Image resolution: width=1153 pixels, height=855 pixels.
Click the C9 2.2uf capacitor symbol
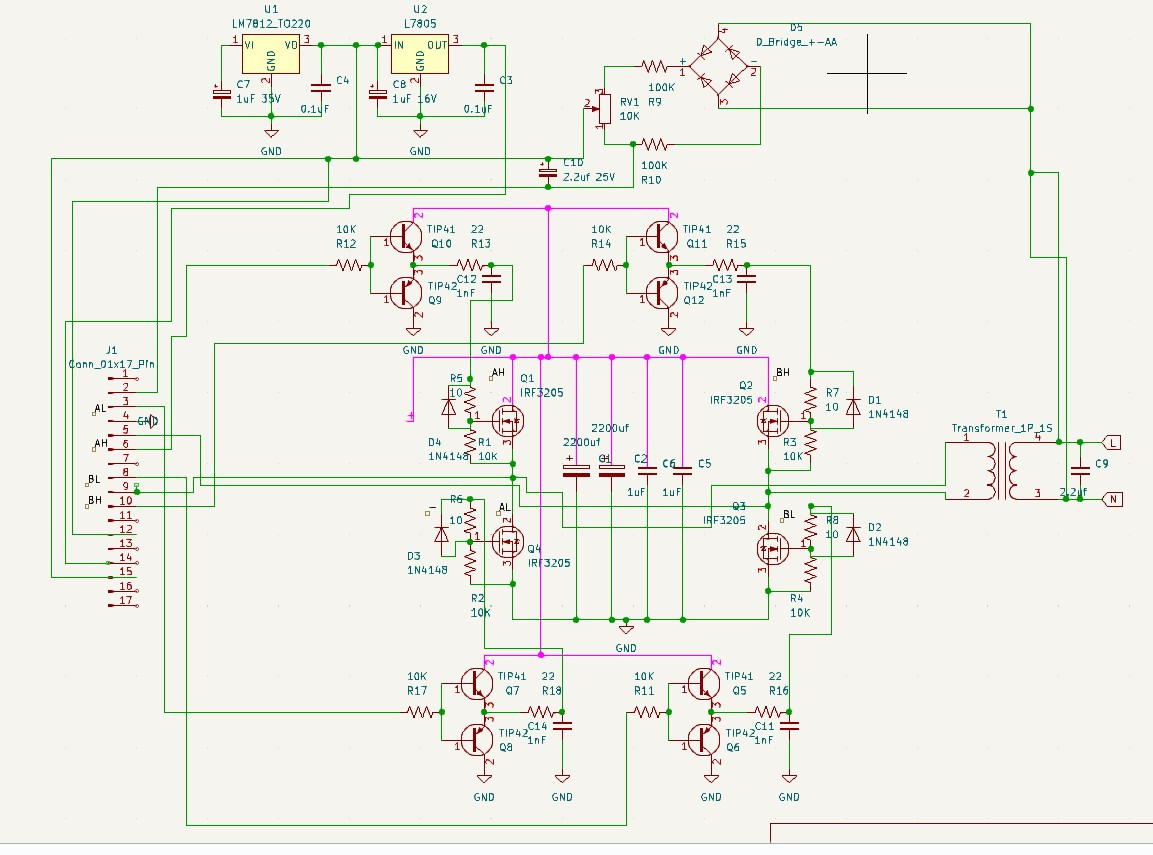pos(1079,471)
